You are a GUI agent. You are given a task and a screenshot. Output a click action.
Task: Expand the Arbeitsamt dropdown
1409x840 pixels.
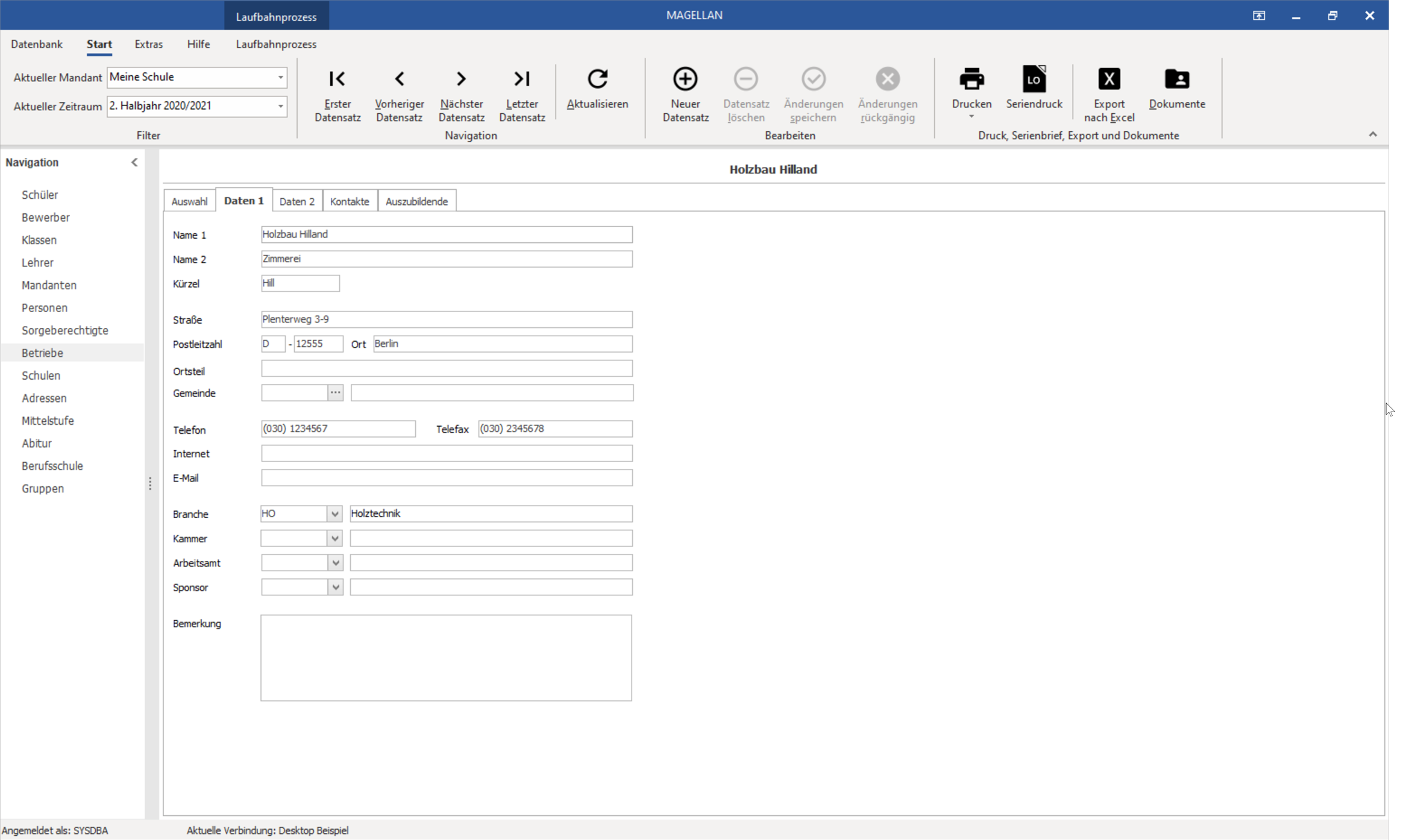(x=335, y=563)
